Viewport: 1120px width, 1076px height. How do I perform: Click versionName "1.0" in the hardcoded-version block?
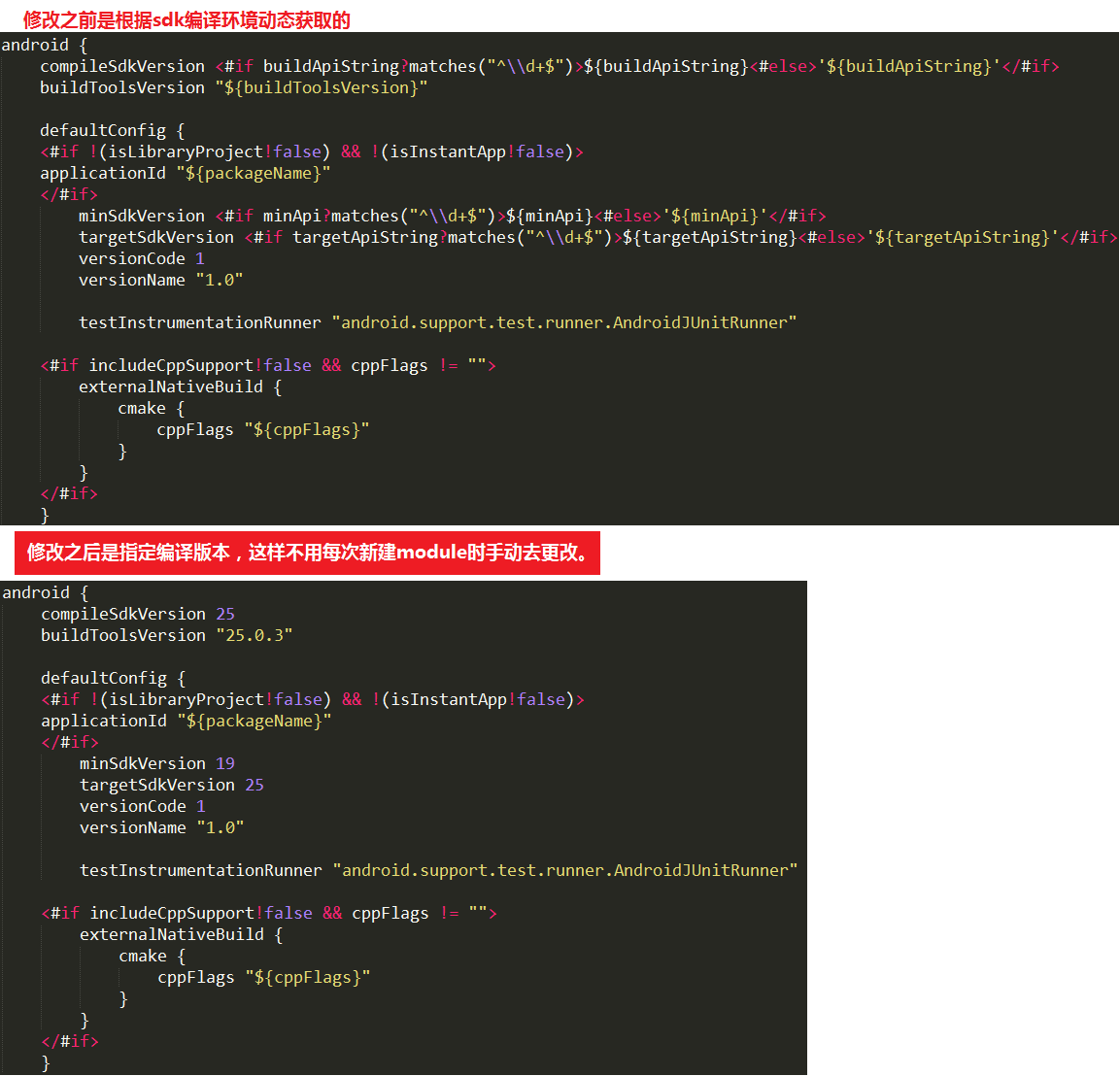pos(161,827)
